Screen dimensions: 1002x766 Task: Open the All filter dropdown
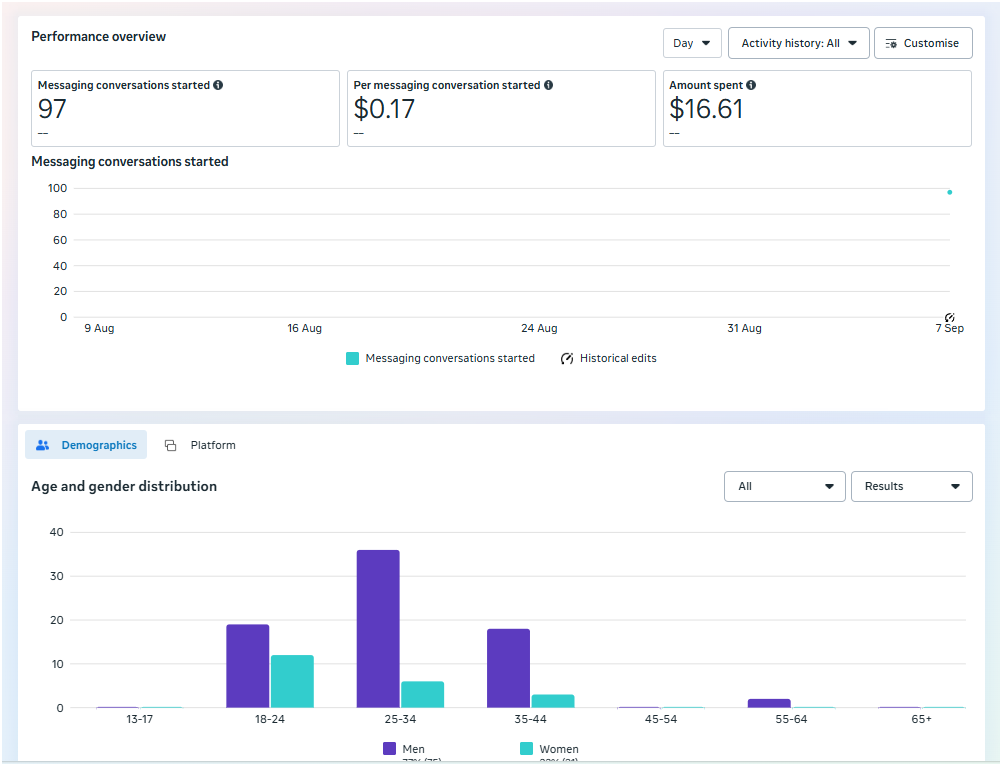click(x=784, y=487)
